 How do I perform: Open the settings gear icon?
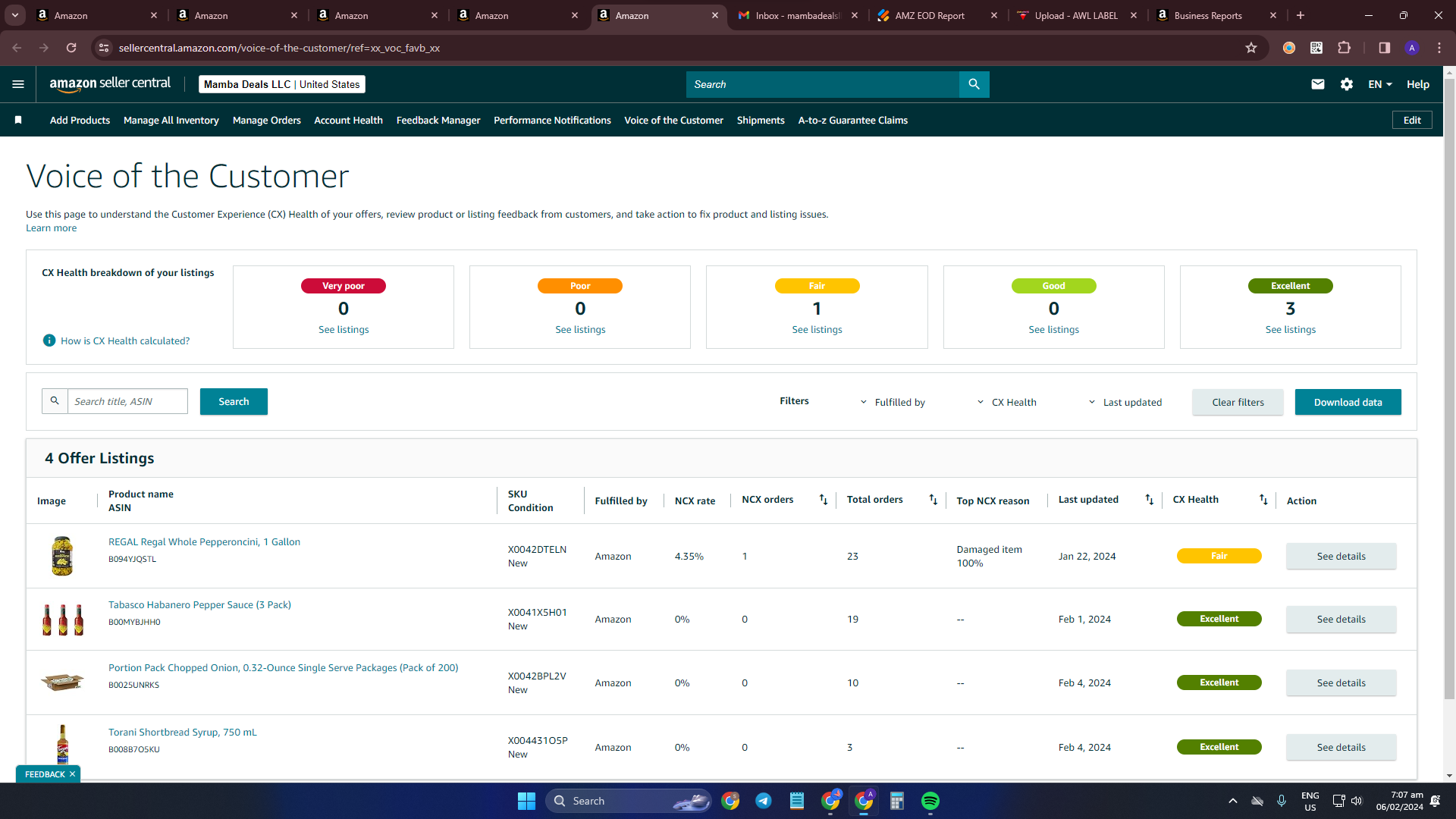tap(1347, 84)
